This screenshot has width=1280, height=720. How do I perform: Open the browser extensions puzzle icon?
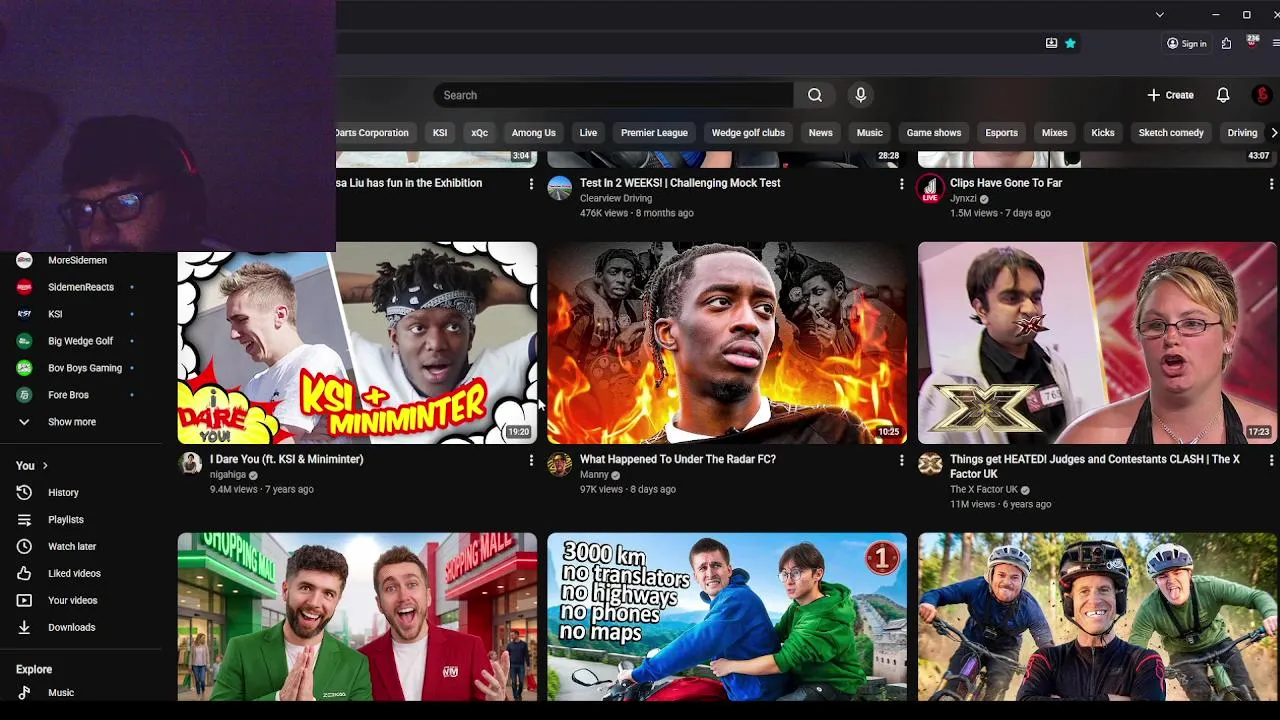click(x=1226, y=43)
